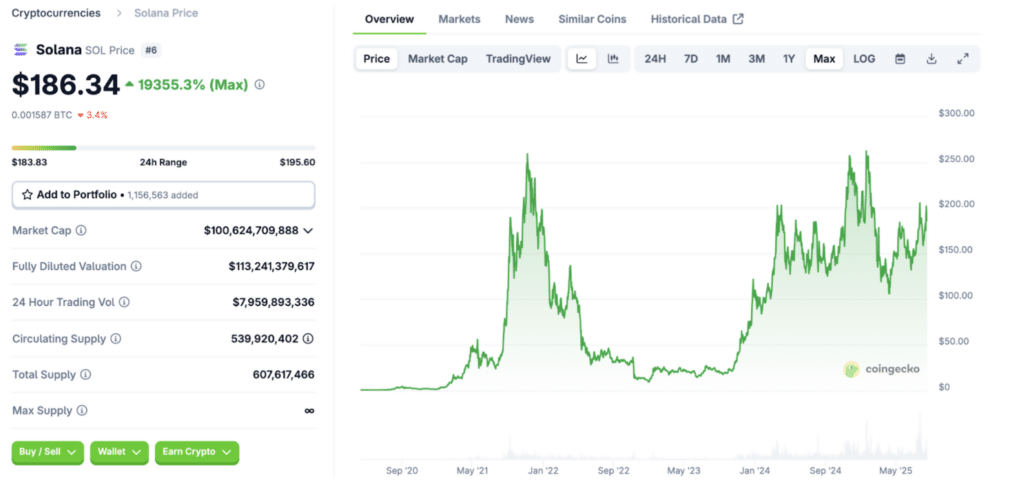The height and width of the screenshot is (481, 1024).
Task: Switch to the News tab
Action: pyautogui.click(x=519, y=19)
